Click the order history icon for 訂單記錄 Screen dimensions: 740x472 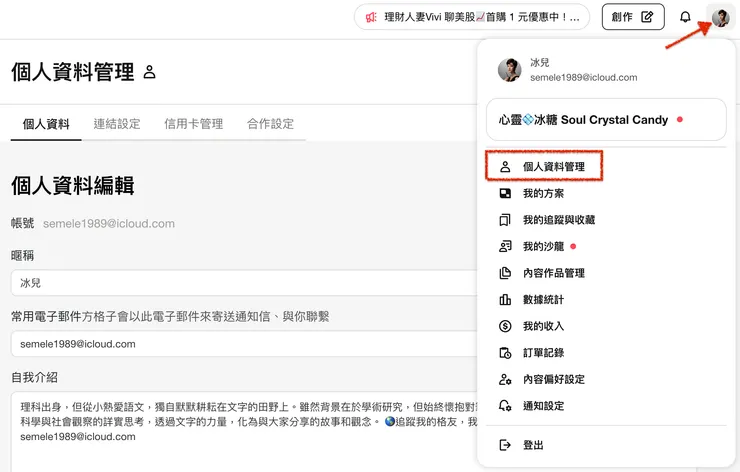click(505, 353)
